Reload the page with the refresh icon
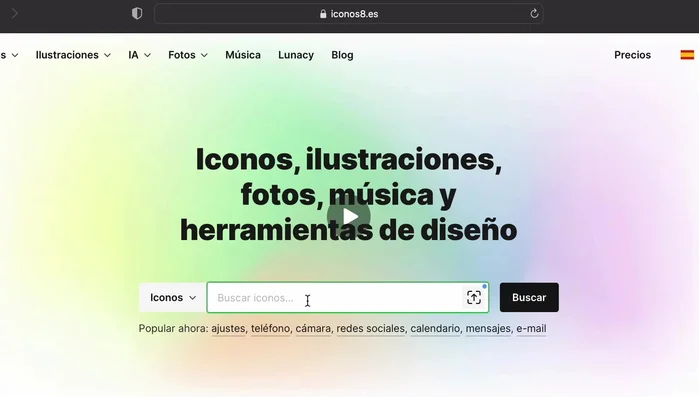Viewport: 699px width, 397px height. (x=534, y=14)
